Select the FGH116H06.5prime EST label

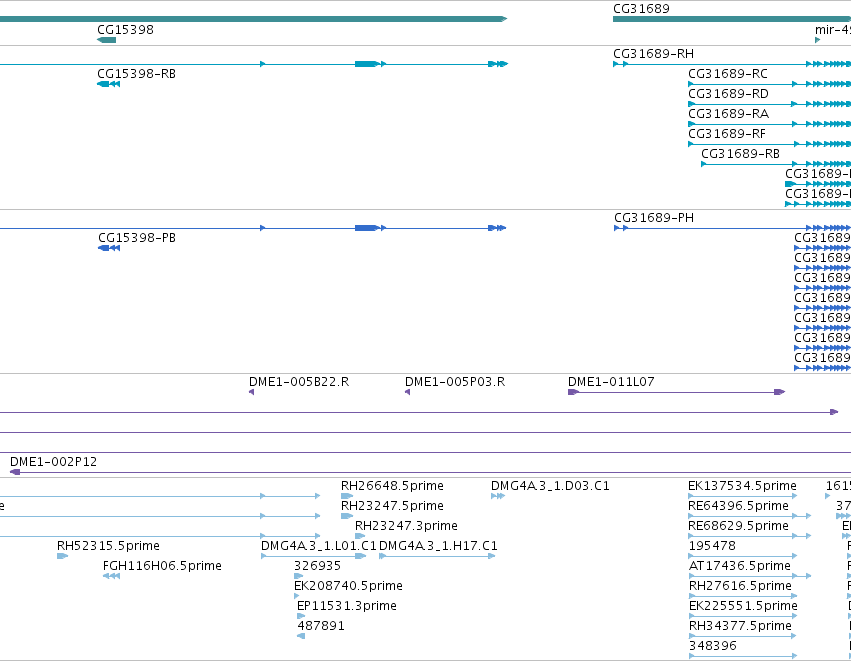click(162, 566)
